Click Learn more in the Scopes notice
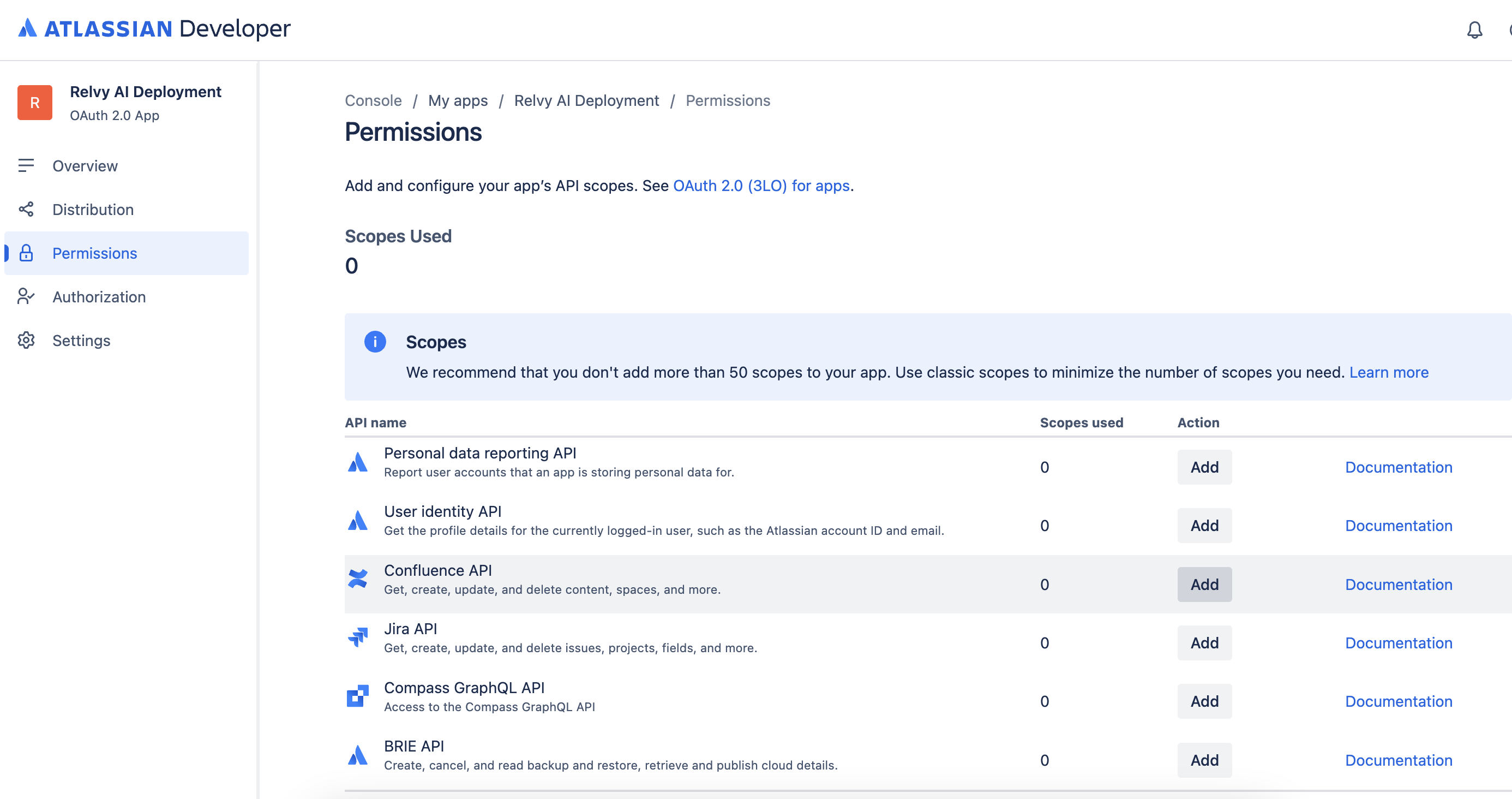 [x=1389, y=373]
